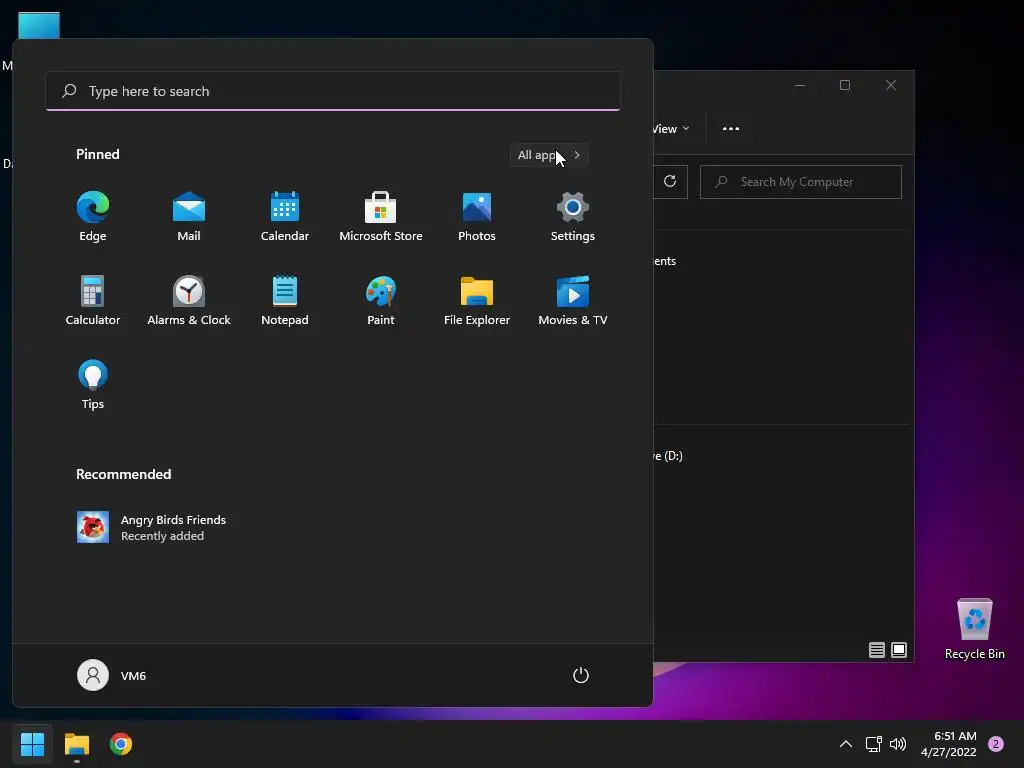
Task: Select the desktop icon behind Start menu top-left
Action: tap(39, 26)
